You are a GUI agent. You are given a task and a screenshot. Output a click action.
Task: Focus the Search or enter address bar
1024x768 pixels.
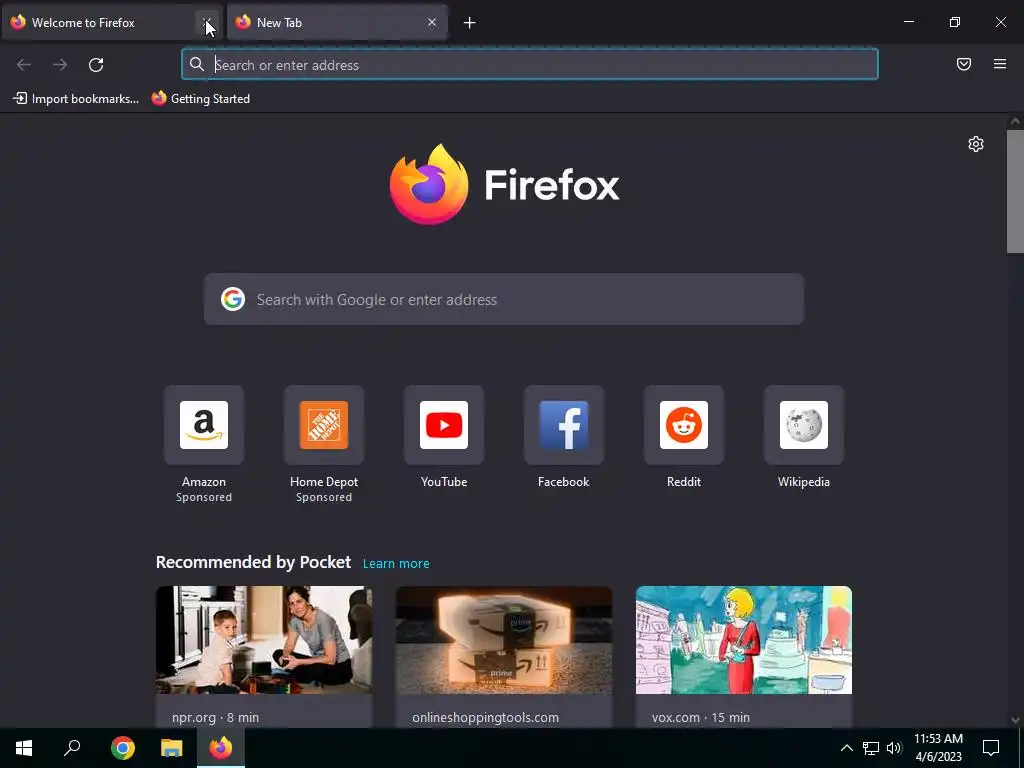(530, 64)
